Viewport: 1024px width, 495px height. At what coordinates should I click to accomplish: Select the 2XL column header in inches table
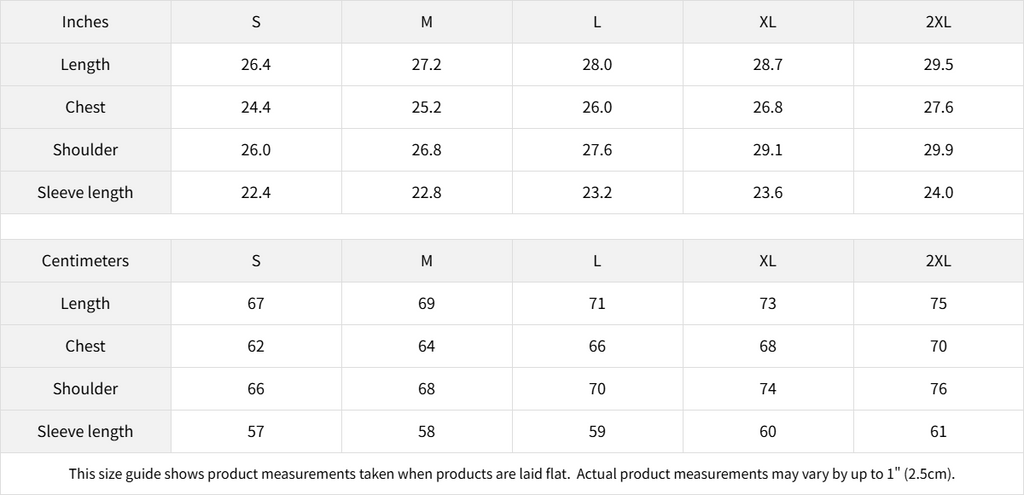[x=938, y=22]
